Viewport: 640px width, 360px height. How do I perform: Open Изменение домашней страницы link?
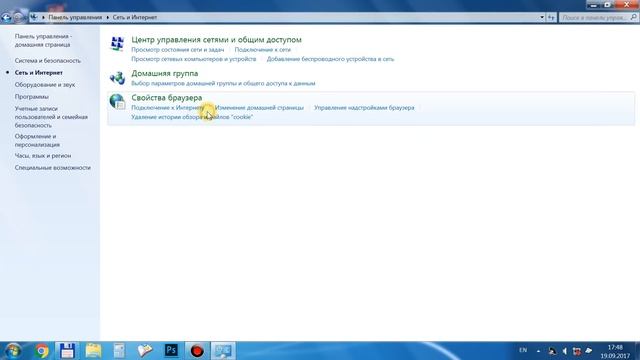[x=259, y=108]
